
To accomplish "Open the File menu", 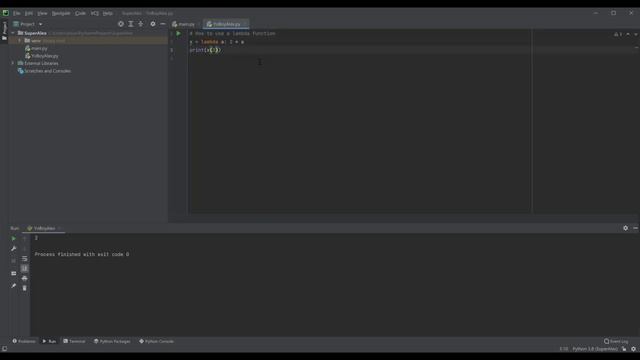I will [x=17, y=13].
